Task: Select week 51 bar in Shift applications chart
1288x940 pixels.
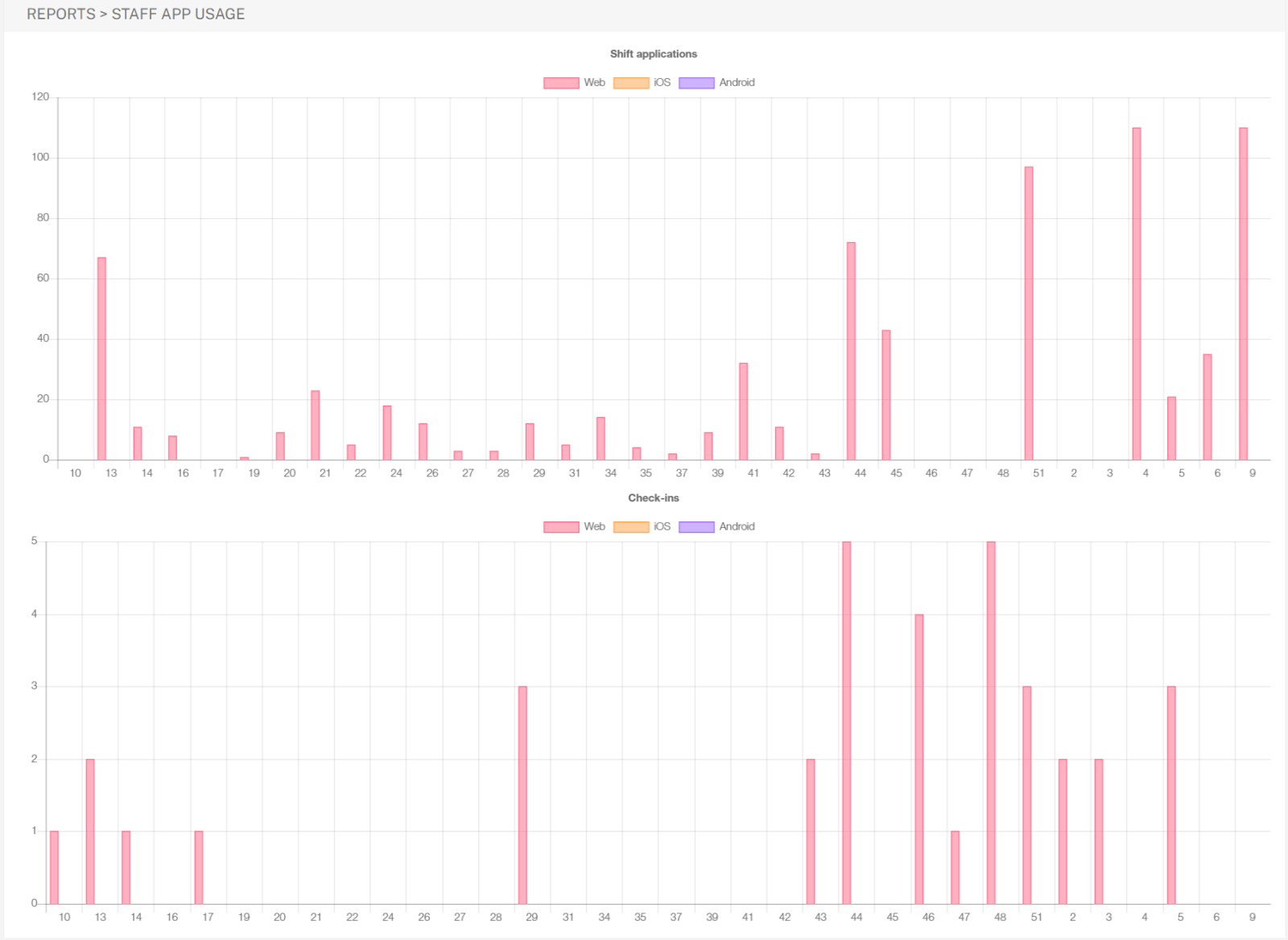Action: tap(1029, 314)
